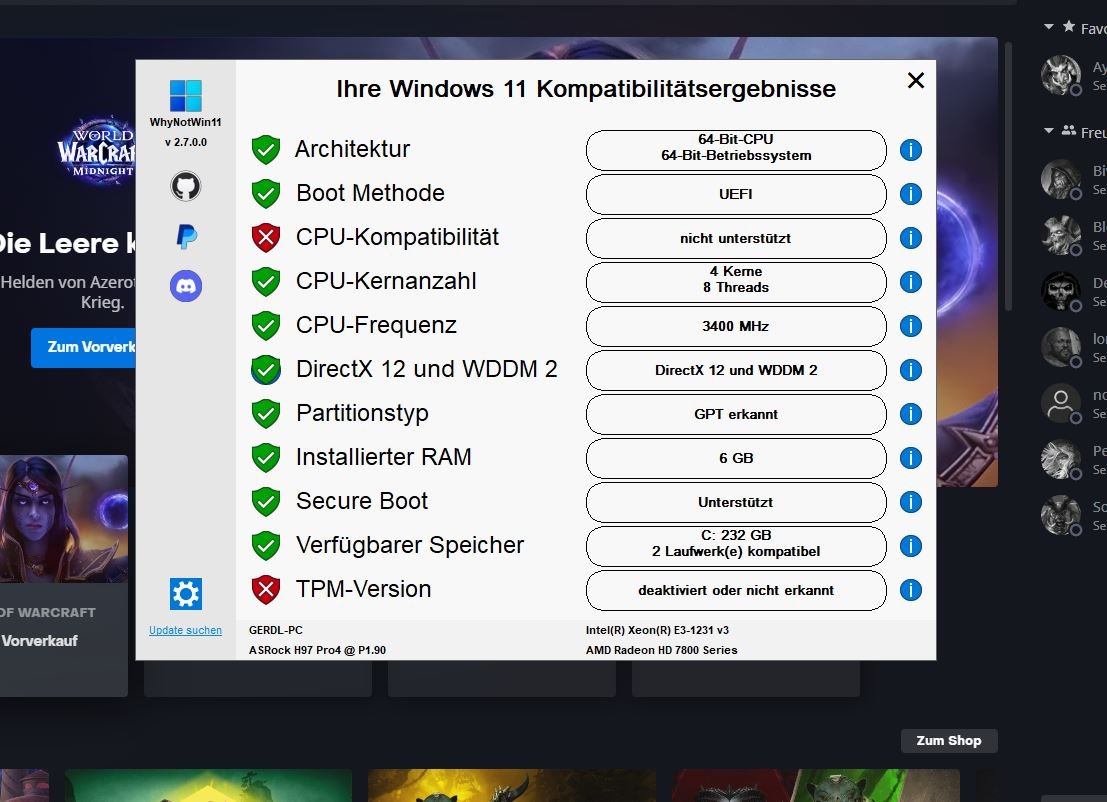Image resolution: width=1107 pixels, height=802 pixels.
Task: Open the settings gear in WhyNotWin11
Action: pos(186,594)
